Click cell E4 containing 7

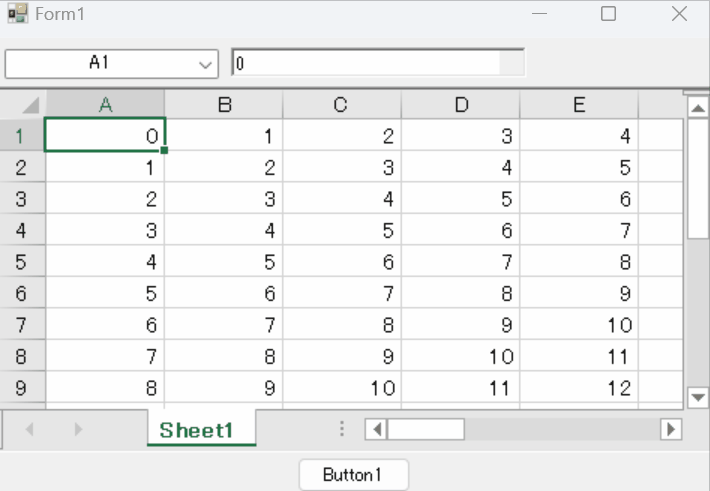click(580, 230)
